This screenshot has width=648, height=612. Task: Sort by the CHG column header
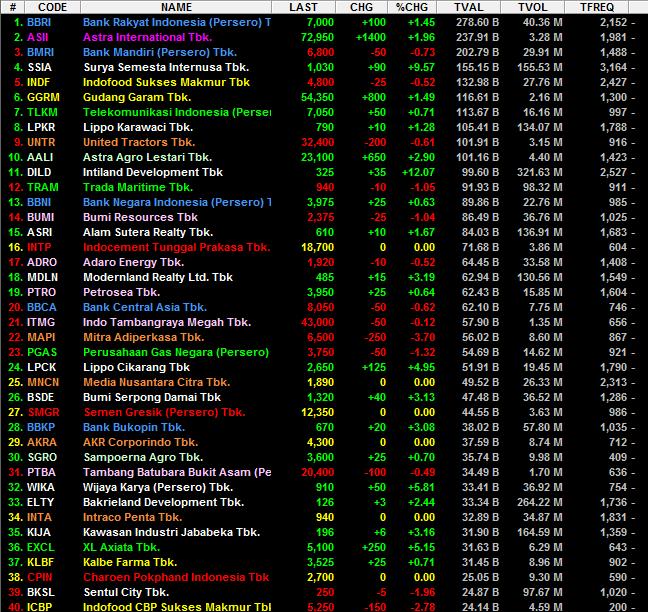tap(361, 7)
